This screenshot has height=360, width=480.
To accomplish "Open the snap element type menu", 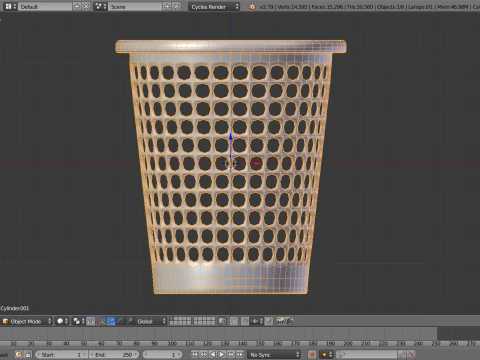I will click(x=257, y=321).
